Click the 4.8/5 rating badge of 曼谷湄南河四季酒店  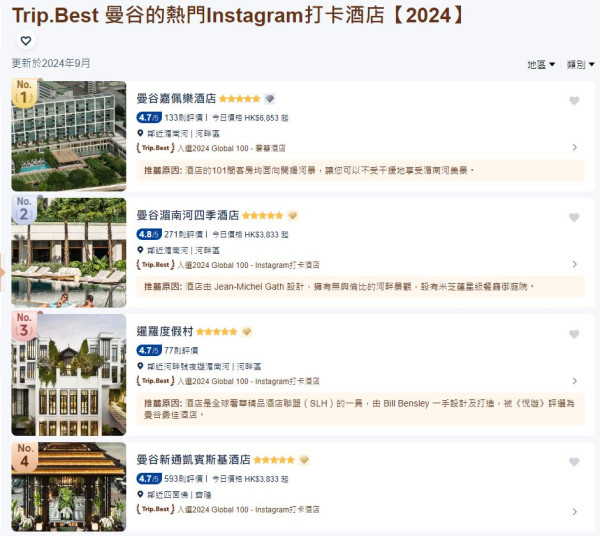pos(149,234)
